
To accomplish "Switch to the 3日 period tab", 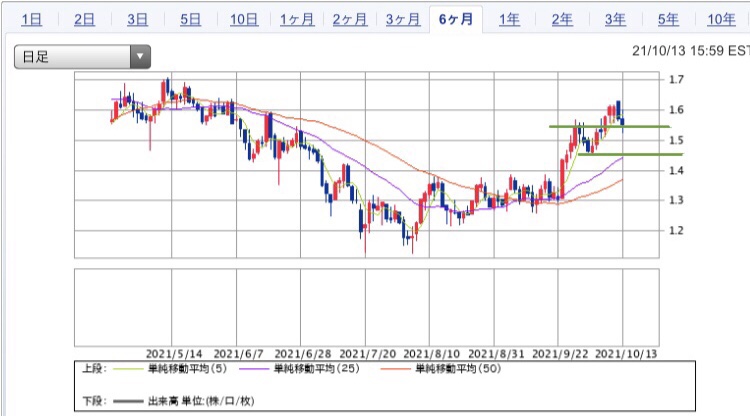I will coord(137,20).
